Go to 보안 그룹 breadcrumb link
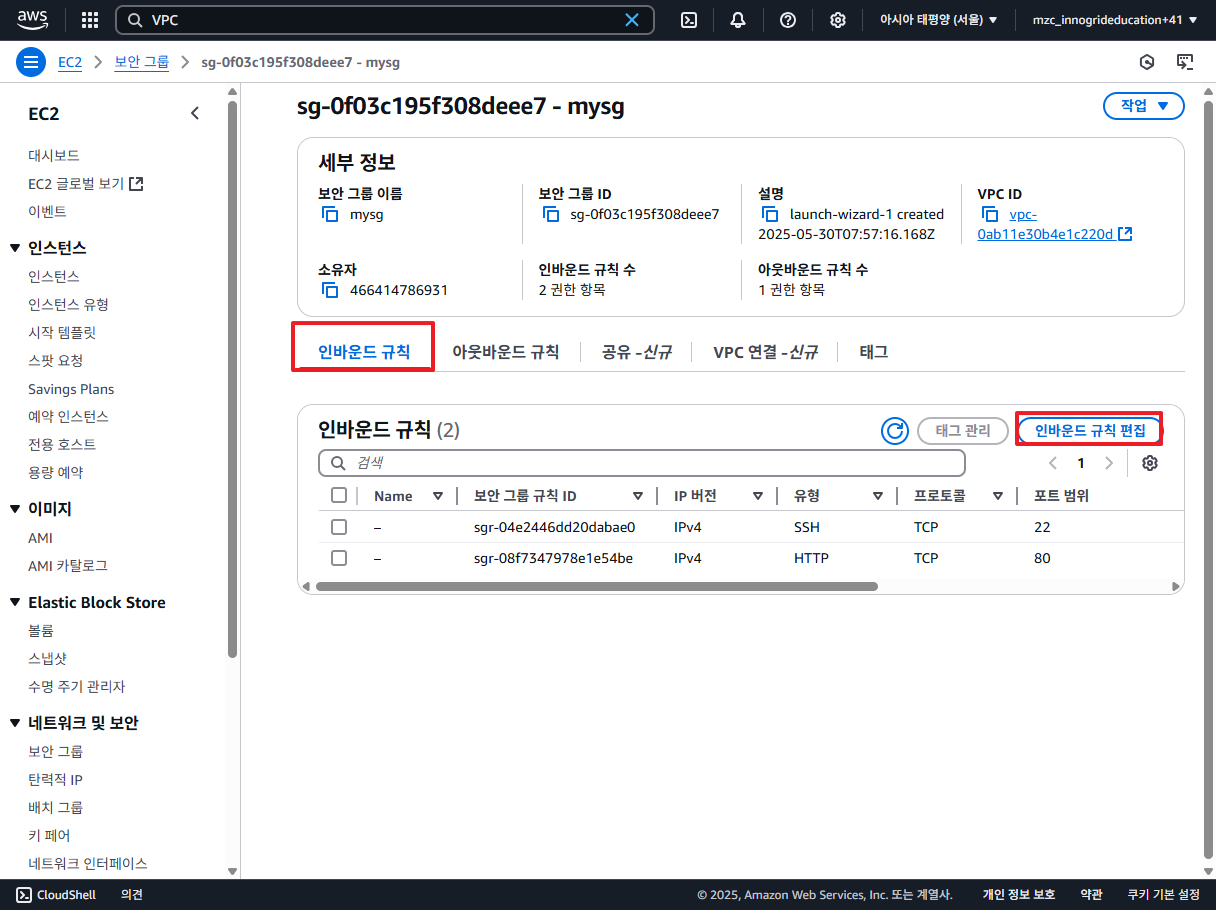The width and height of the screenshot is (1216, 910). click(142, 62)
